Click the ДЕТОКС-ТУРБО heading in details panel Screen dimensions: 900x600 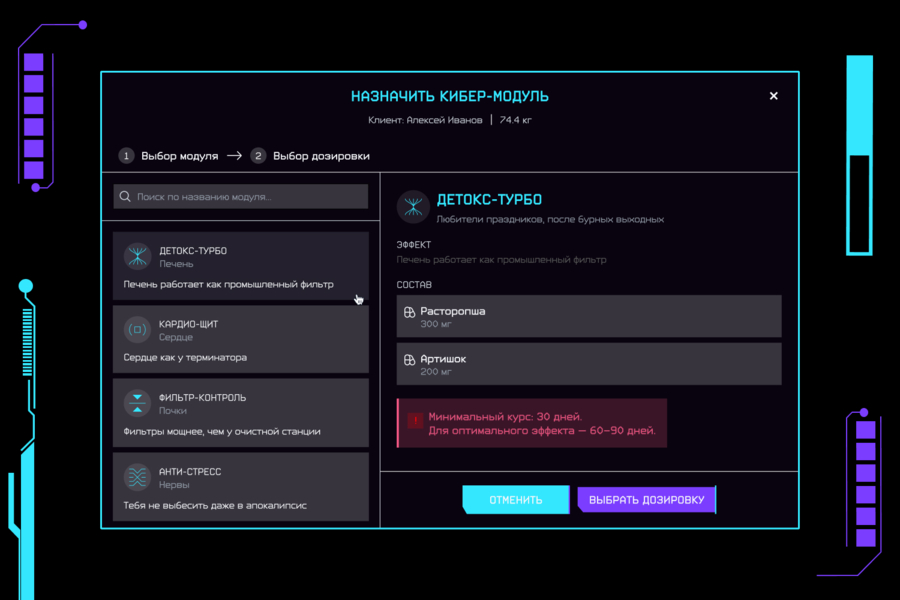pos(489,200)
